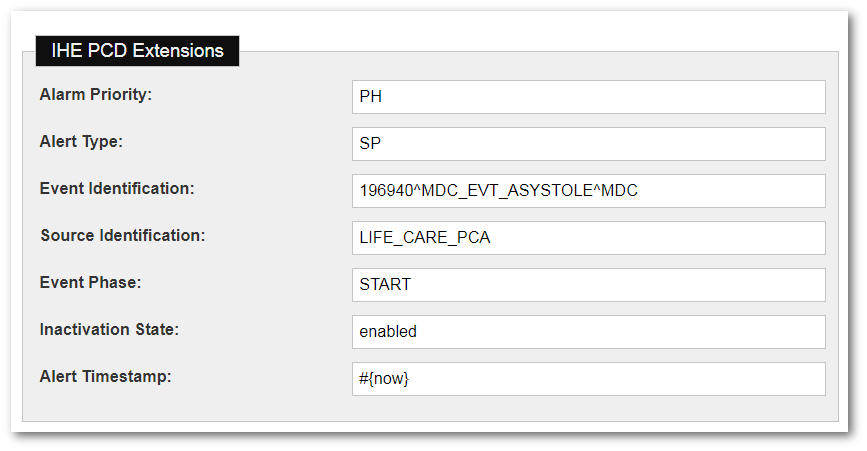Image resolution: width=867 pixels, height=451 pixels.
Task: Click the "Event Phase:" label text
Action: click(x=90, y=283)
